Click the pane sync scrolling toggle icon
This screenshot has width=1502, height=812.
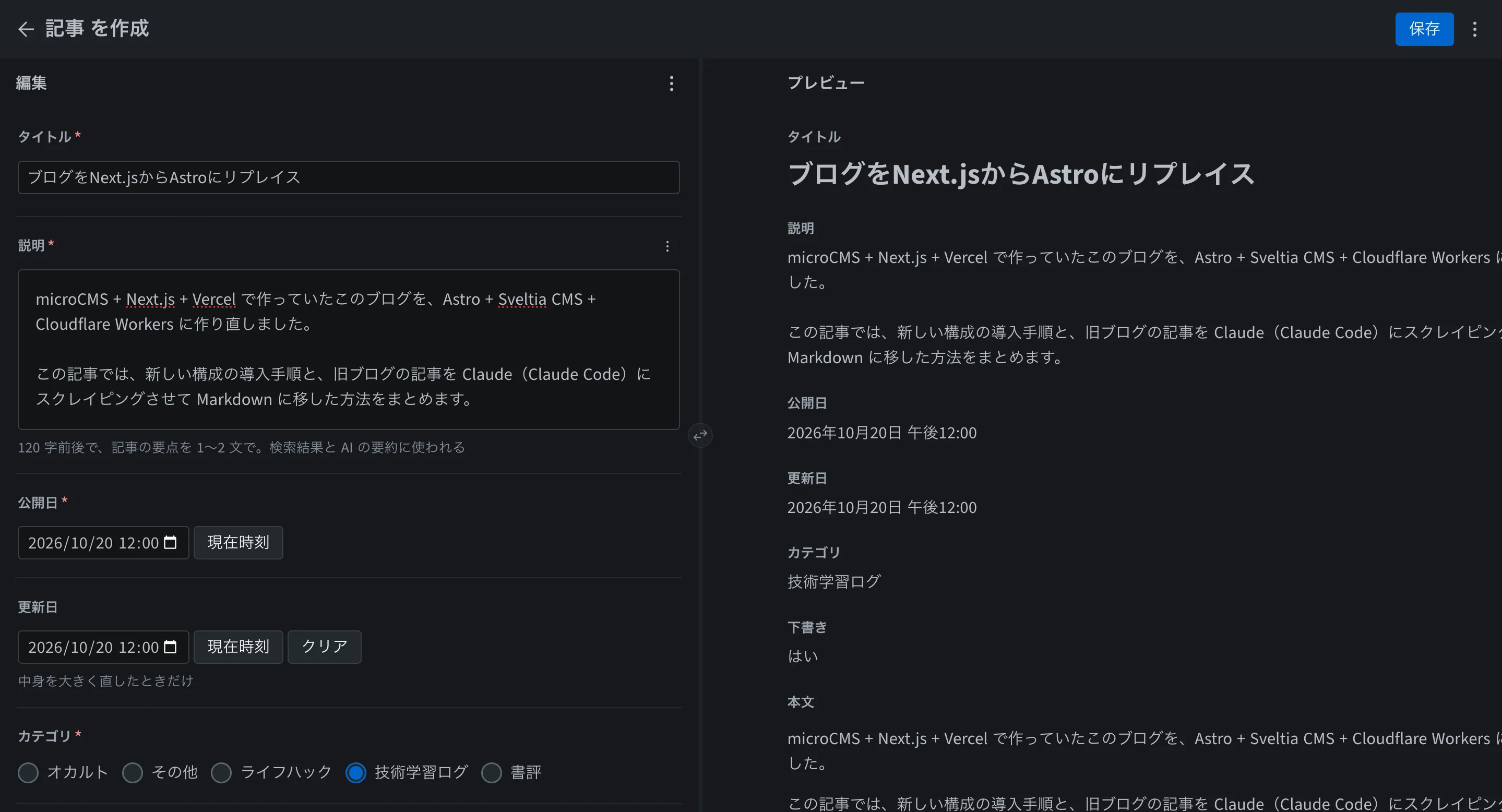700,435
